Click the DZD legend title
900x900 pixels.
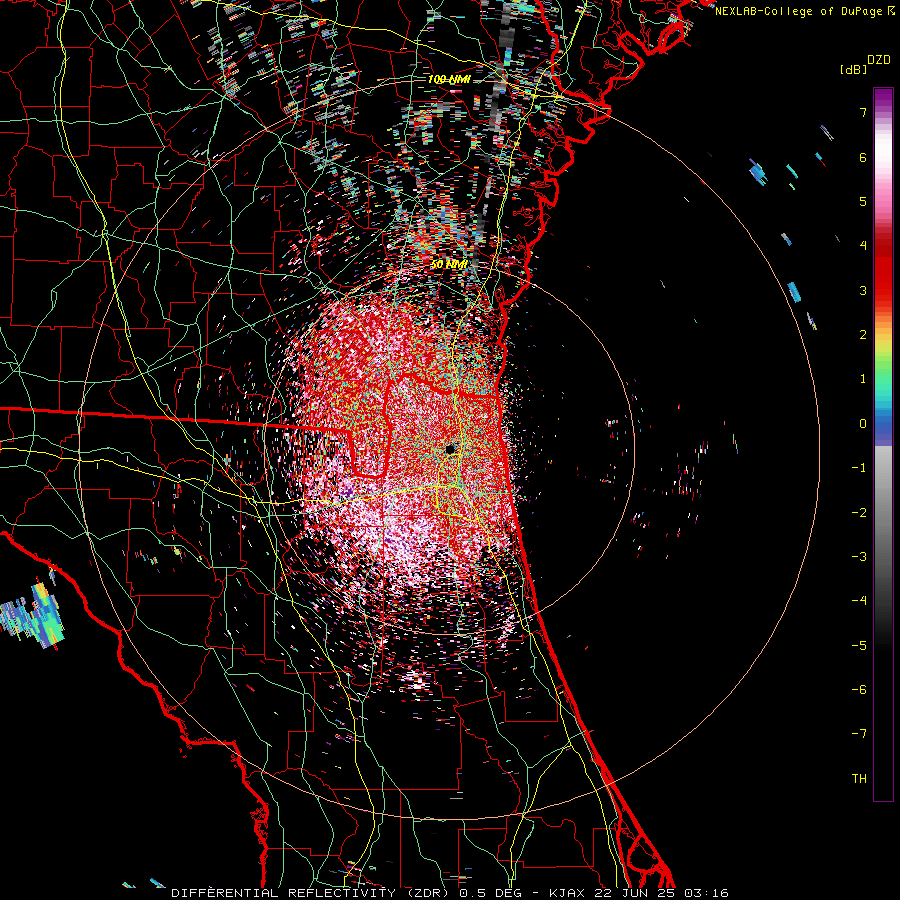(x=879, y=60)
